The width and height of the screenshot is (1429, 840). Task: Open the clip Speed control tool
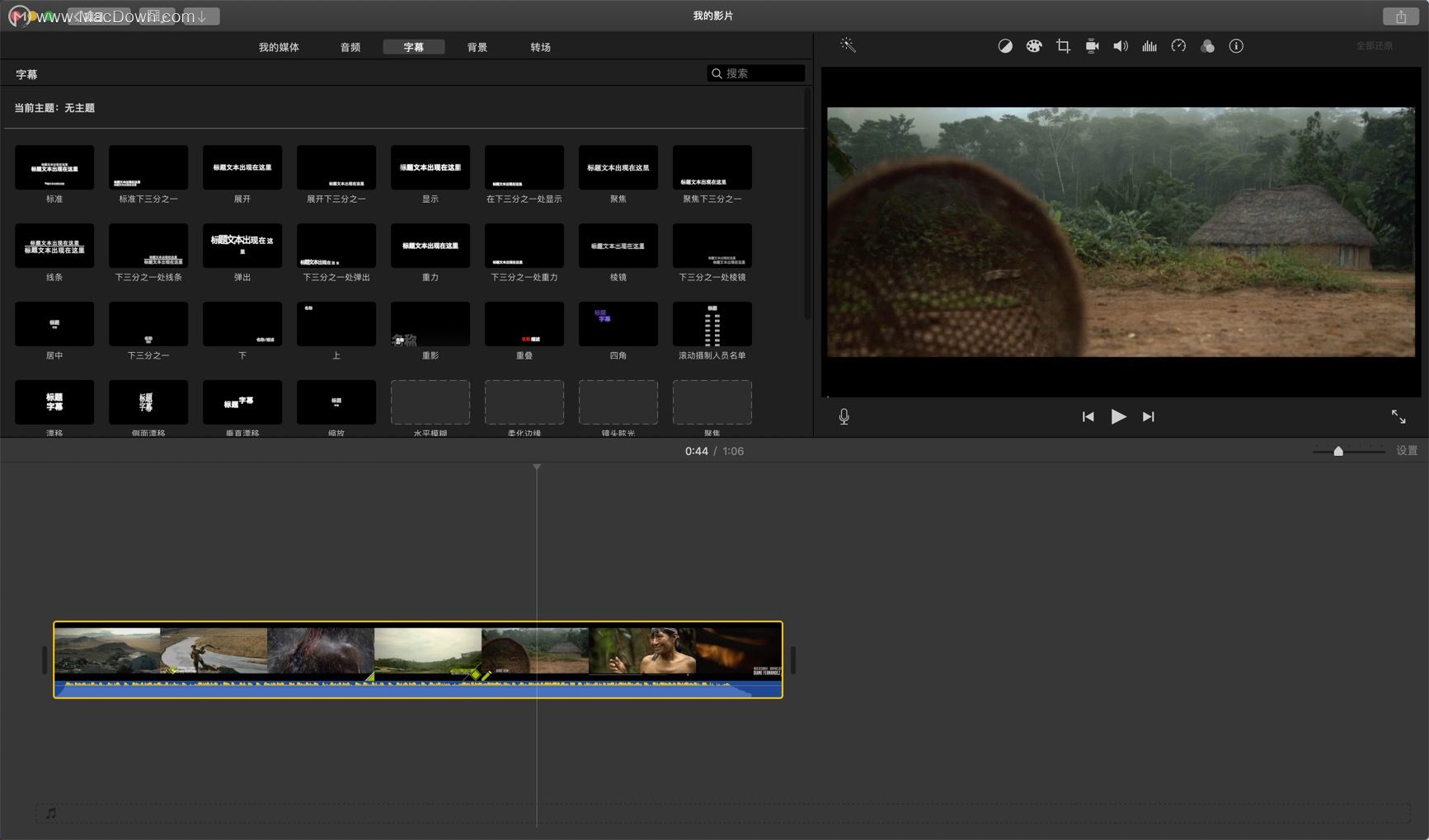tap(1178, 45)
